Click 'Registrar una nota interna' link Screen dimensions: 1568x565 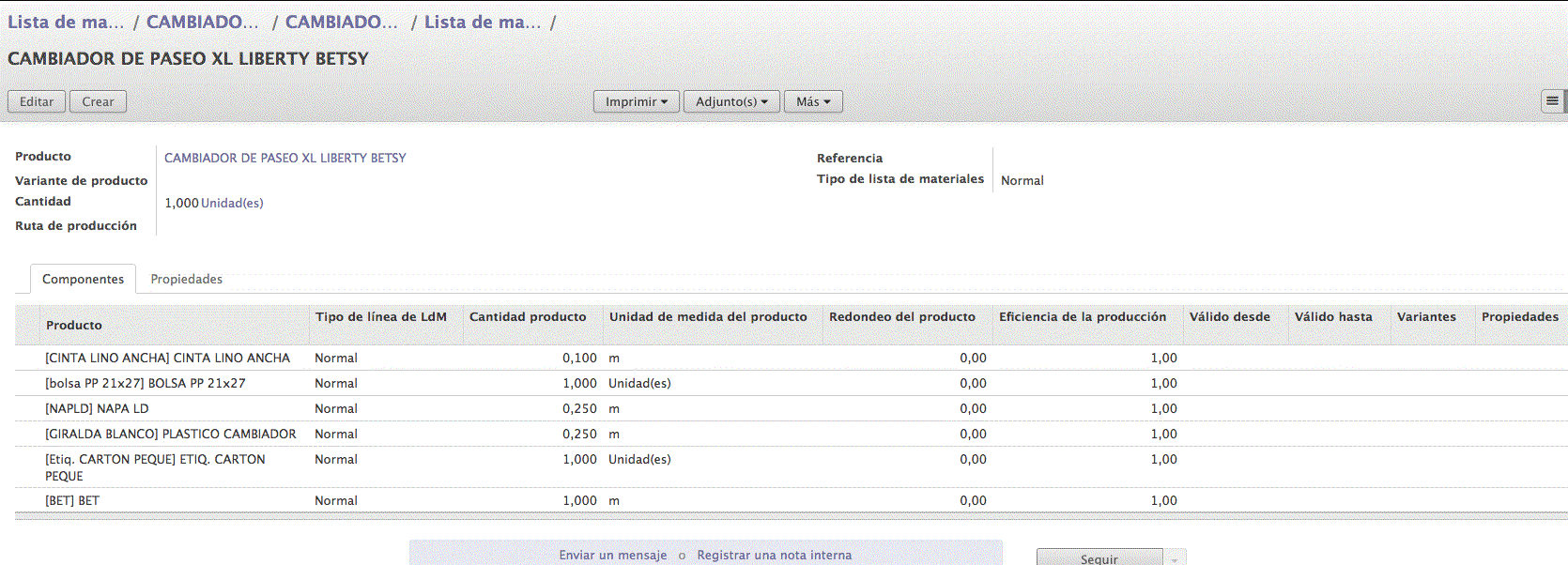point(774,555)
